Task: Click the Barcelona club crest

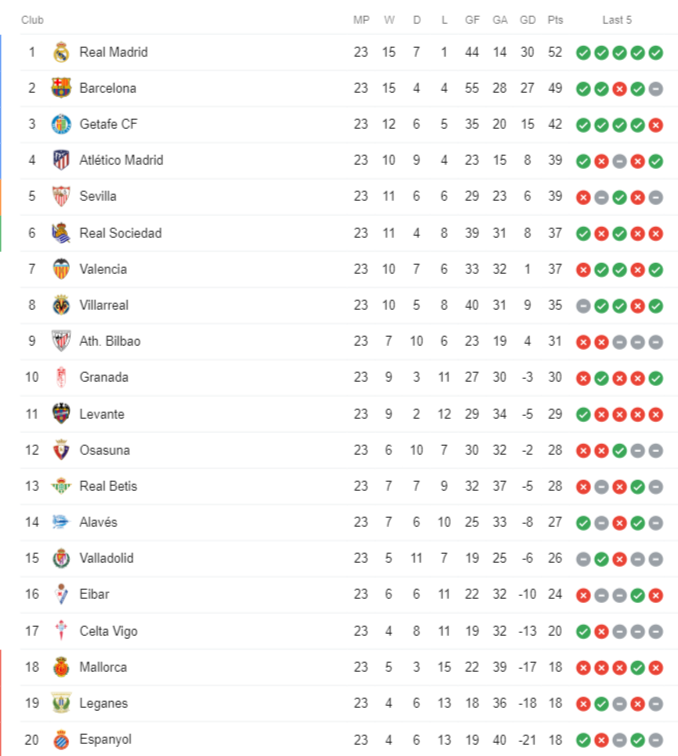Action: pyautogui.click(x=61, y=88)
